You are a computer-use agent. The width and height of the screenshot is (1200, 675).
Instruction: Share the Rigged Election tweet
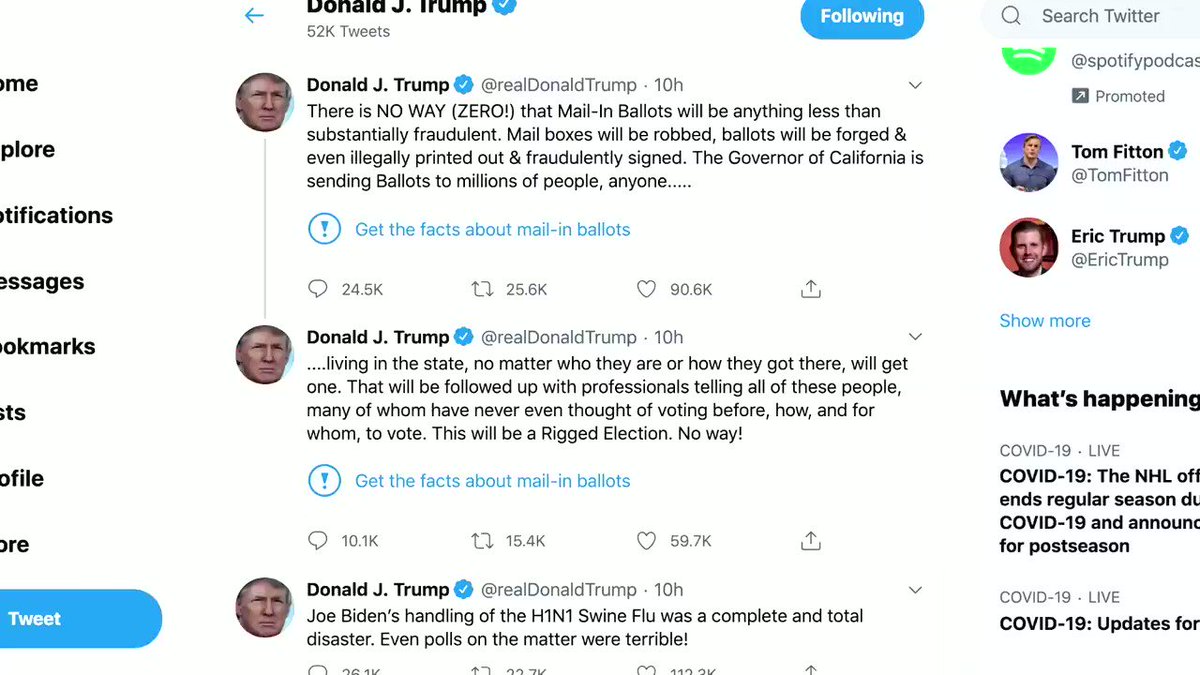[811, 541]
